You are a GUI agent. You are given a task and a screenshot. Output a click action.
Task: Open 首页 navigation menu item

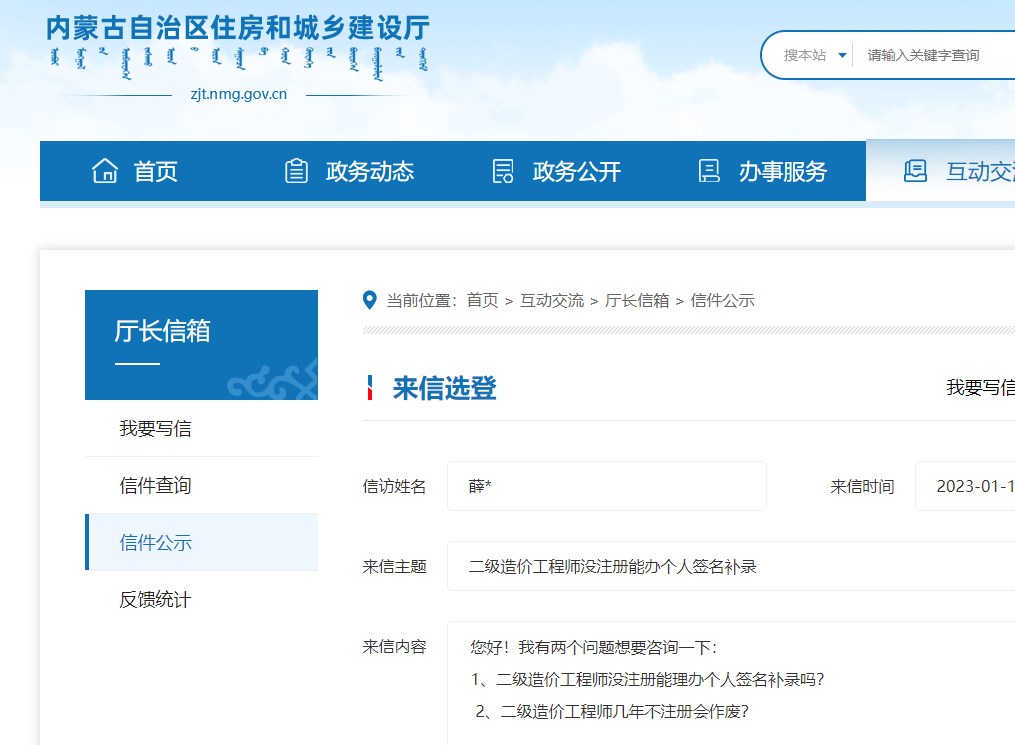[156, 172]
